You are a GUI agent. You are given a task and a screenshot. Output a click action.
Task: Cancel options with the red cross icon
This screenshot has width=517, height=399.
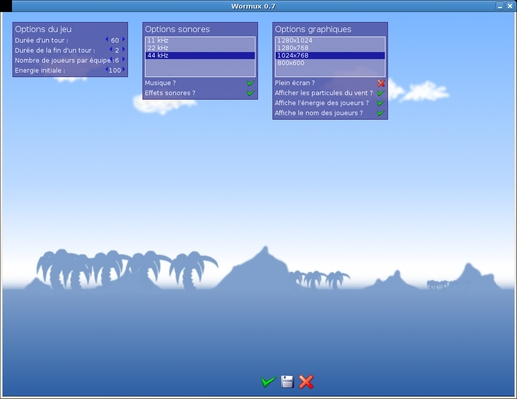[306, 382]
